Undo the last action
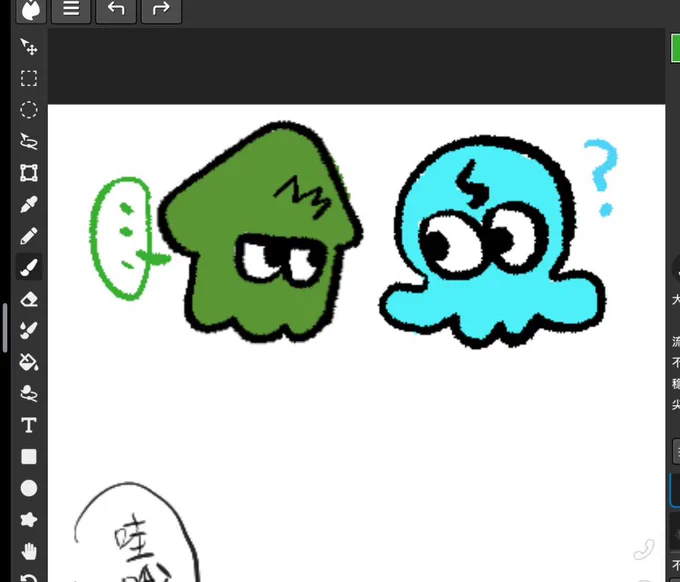Screen dimensions: 680x582 pyautogui.click(x=116, y=10)
